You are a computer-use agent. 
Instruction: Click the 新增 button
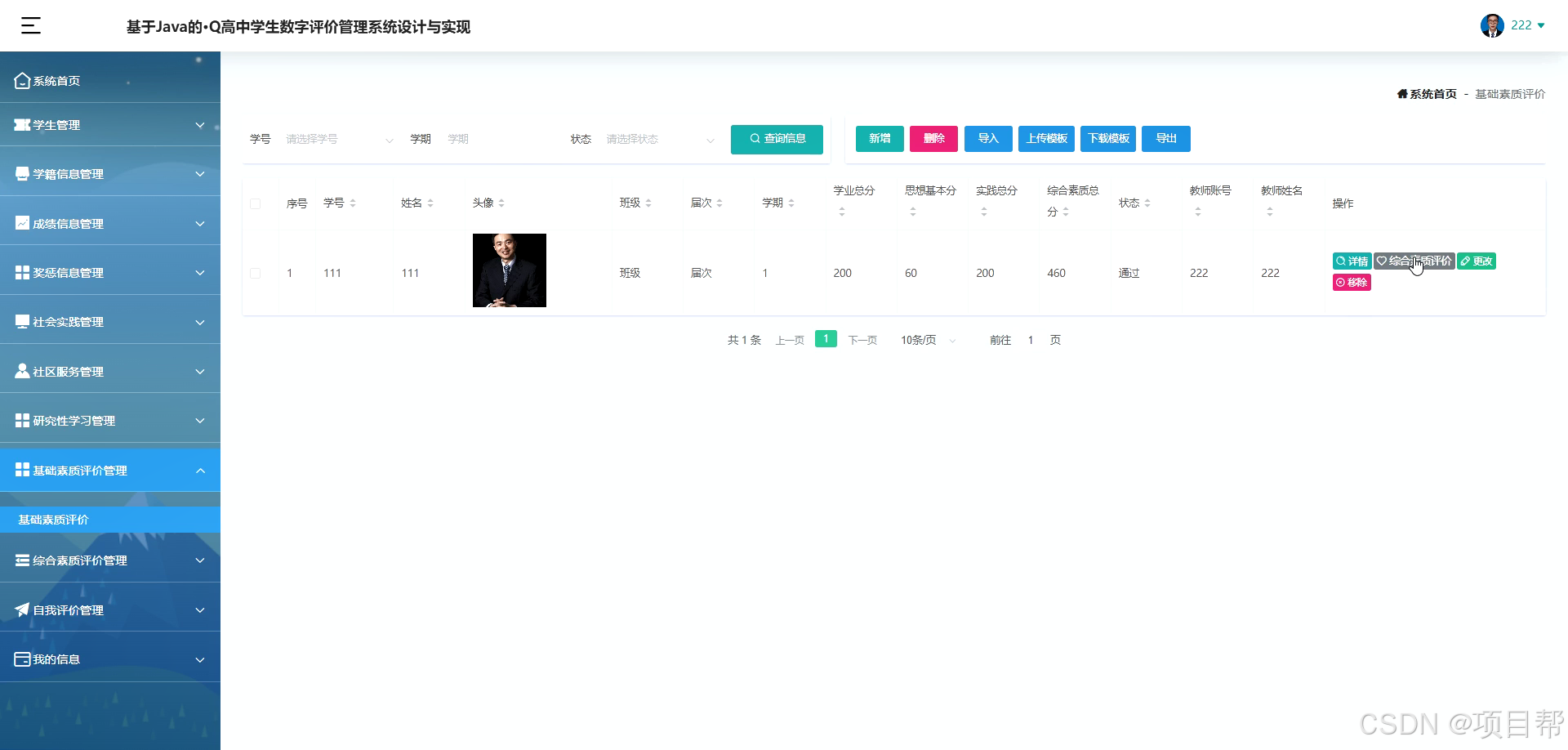click(x=880, y=139)
